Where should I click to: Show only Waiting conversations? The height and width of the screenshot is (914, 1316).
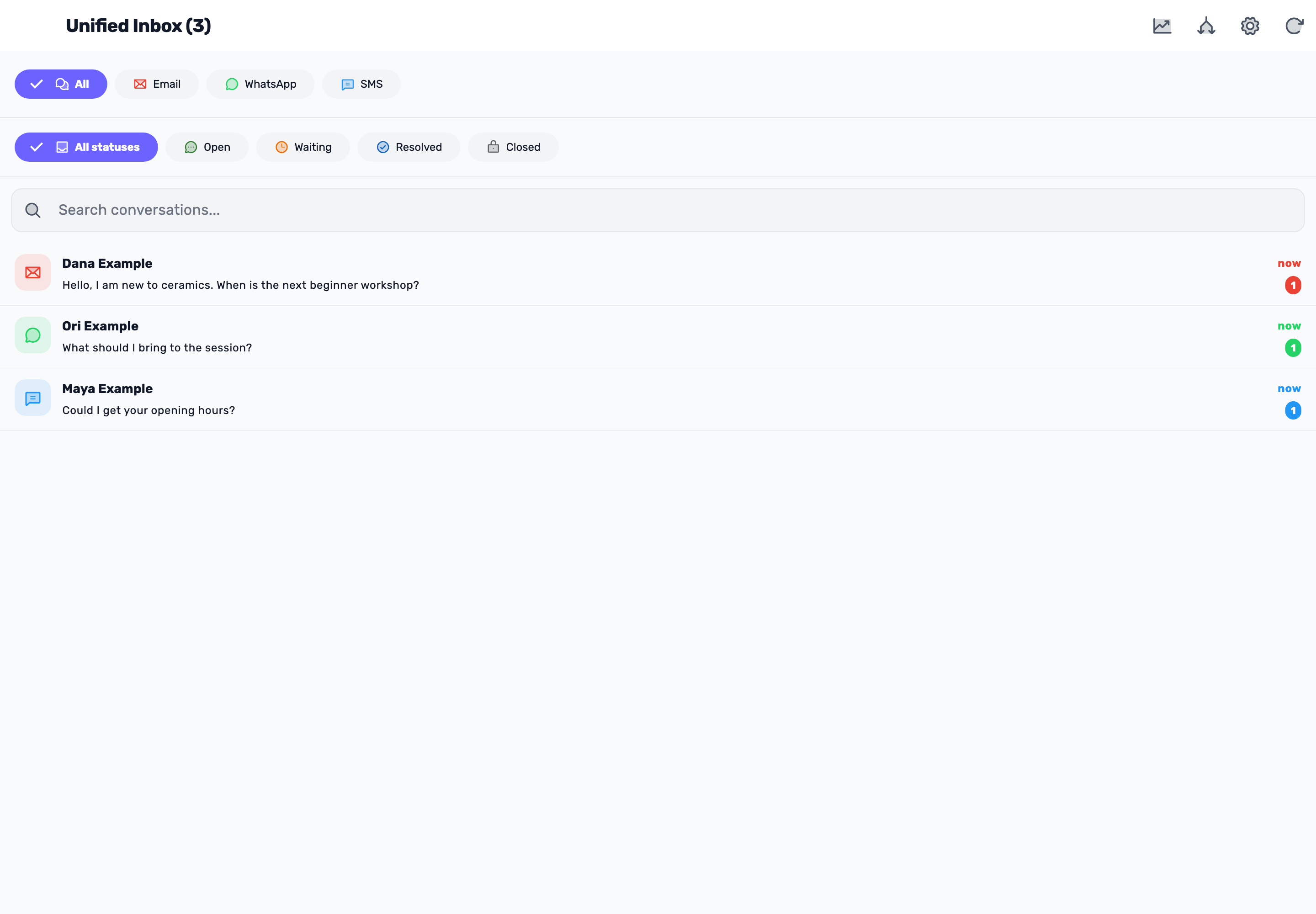303,147
